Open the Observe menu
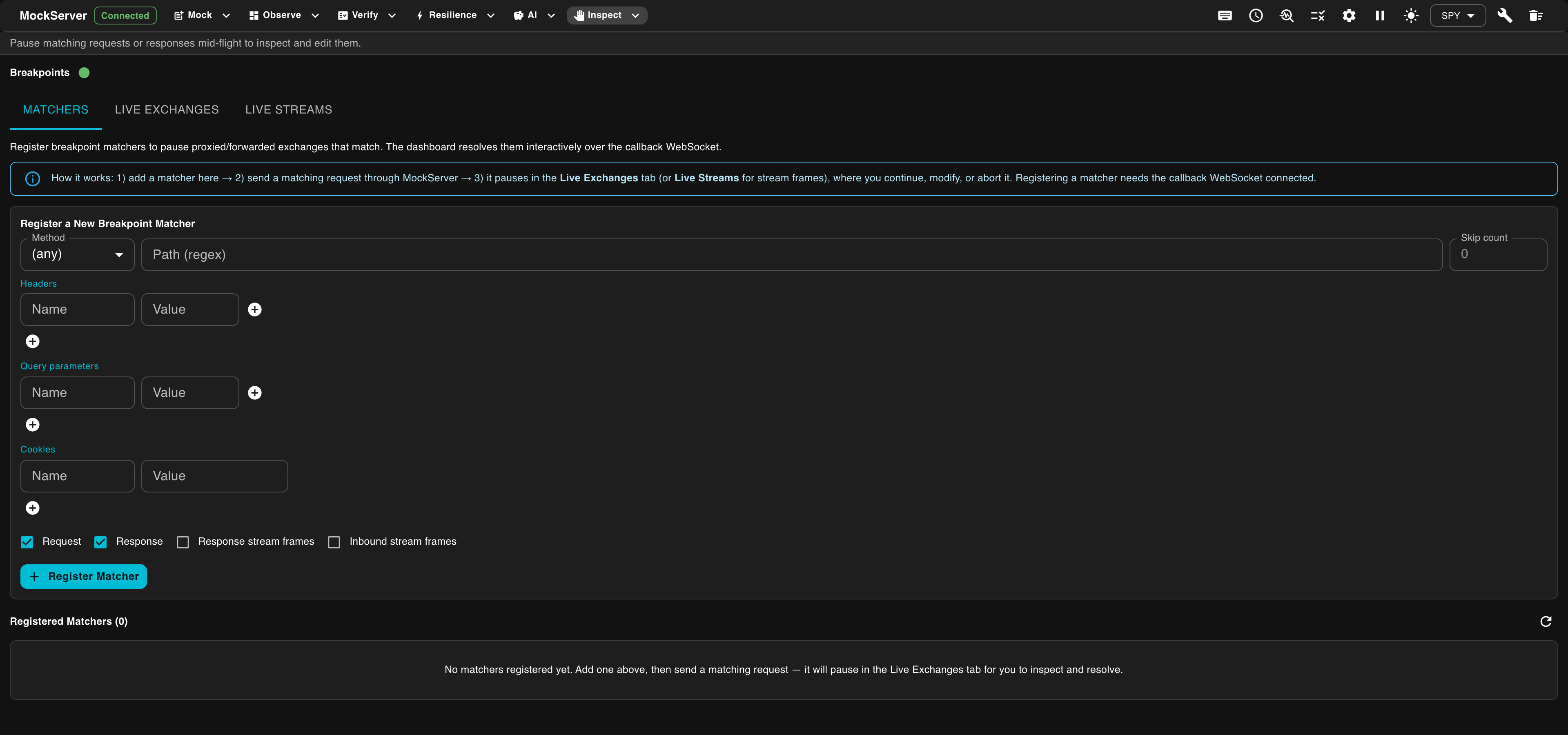 tap(284, 15)
